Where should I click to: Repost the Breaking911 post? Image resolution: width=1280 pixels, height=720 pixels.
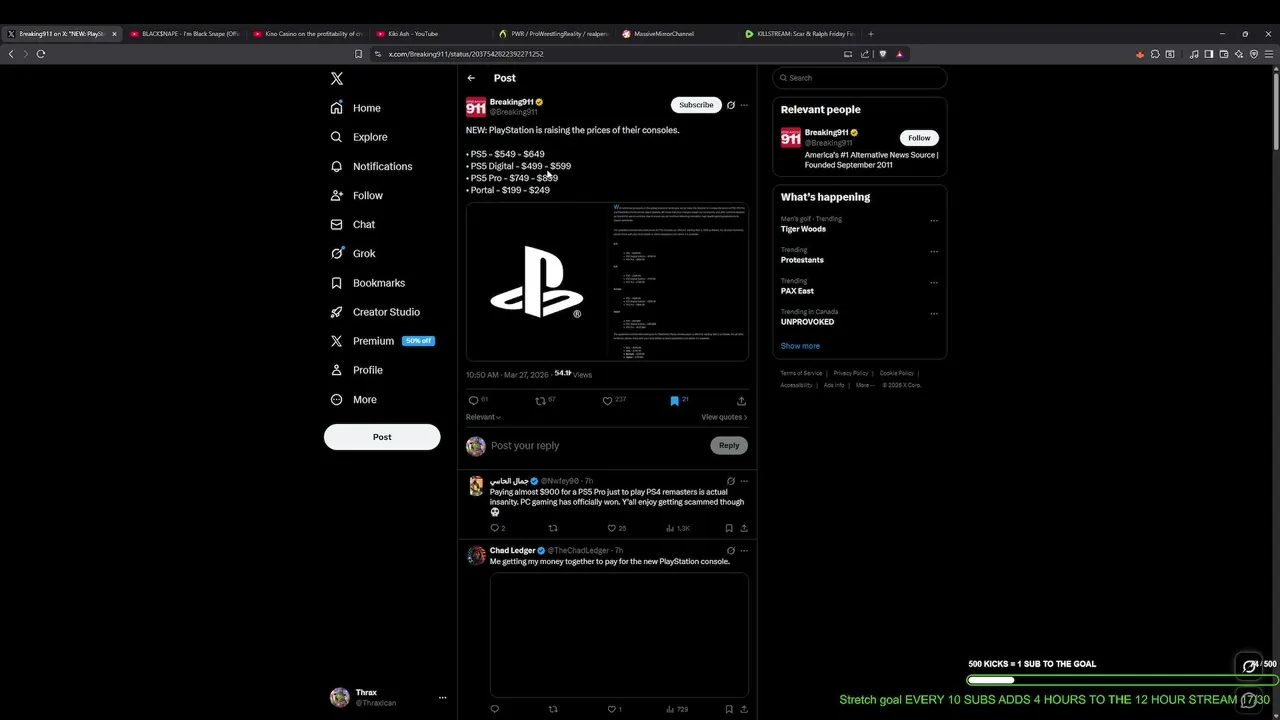coord(540,401)
